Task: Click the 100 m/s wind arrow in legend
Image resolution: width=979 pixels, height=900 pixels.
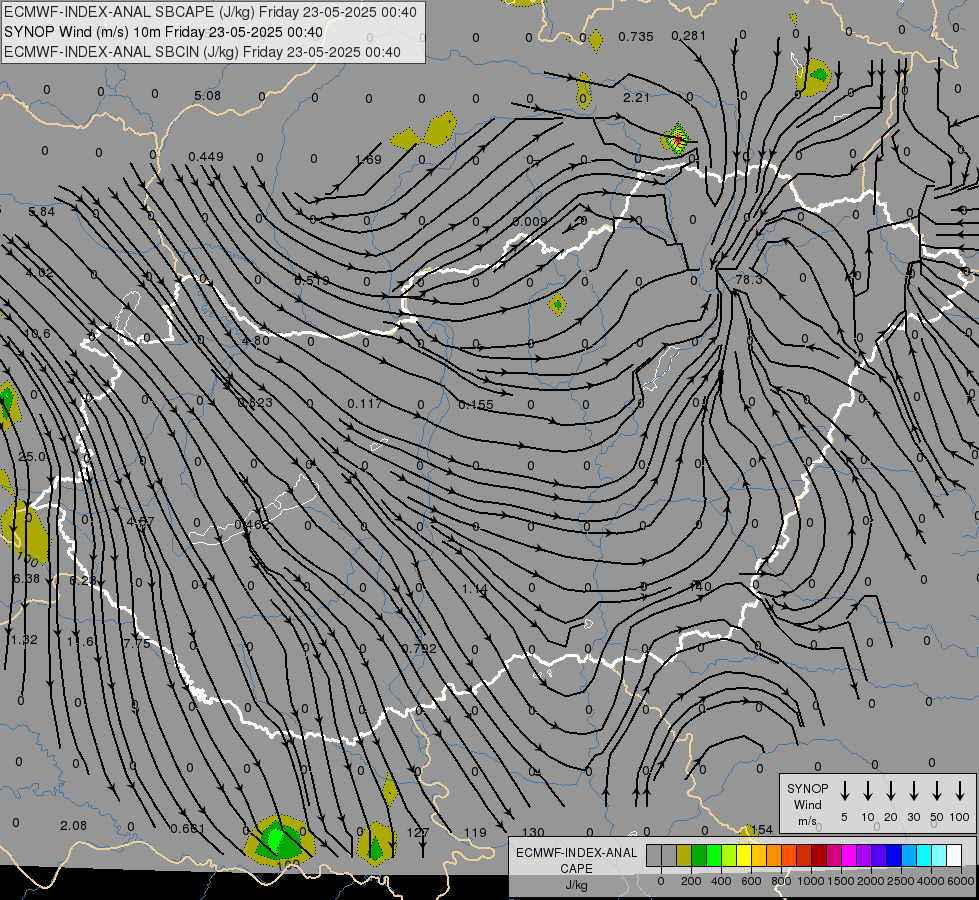Action: [x=960, y=791]
